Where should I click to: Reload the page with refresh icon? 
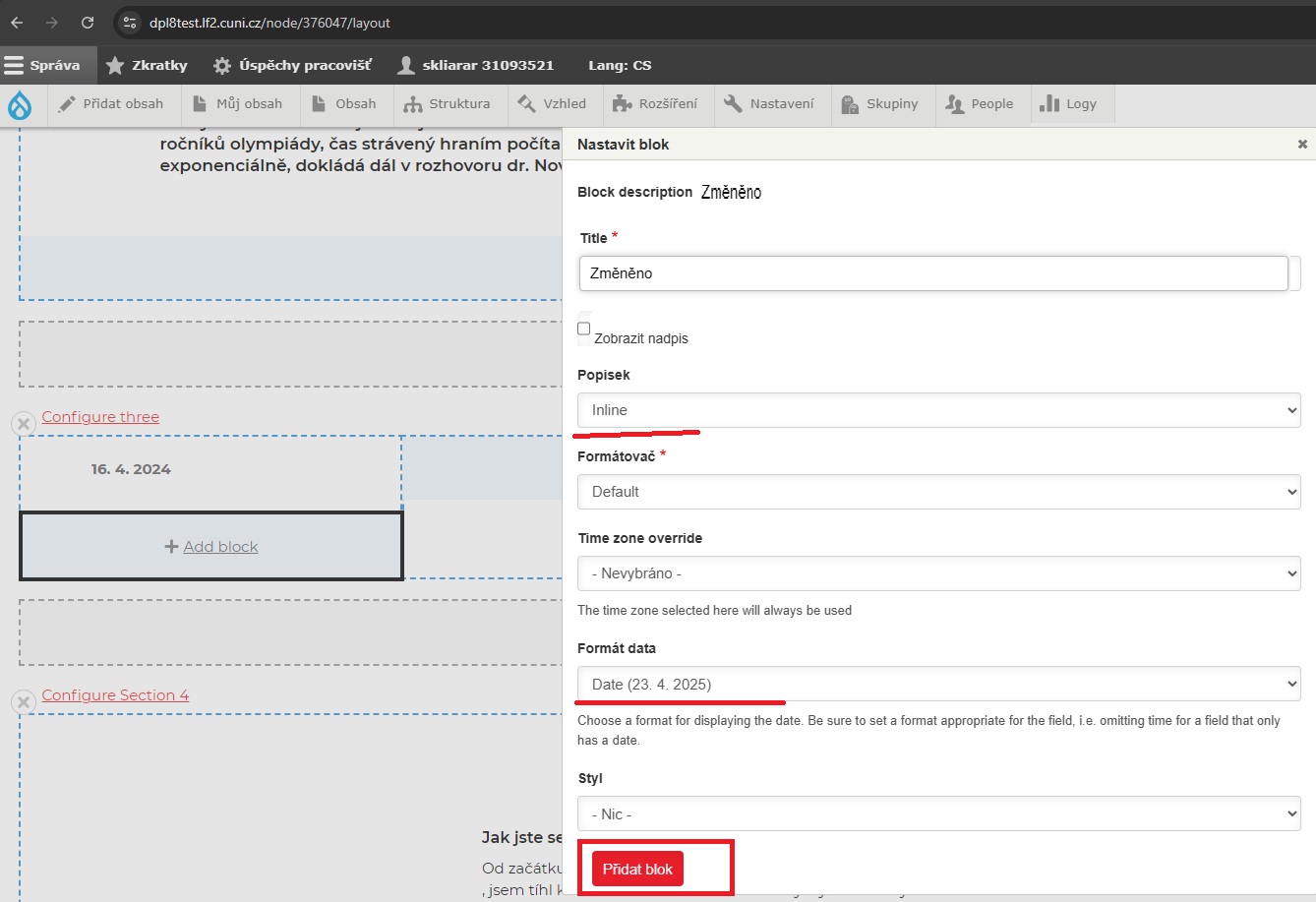click(x=88, y=23)
